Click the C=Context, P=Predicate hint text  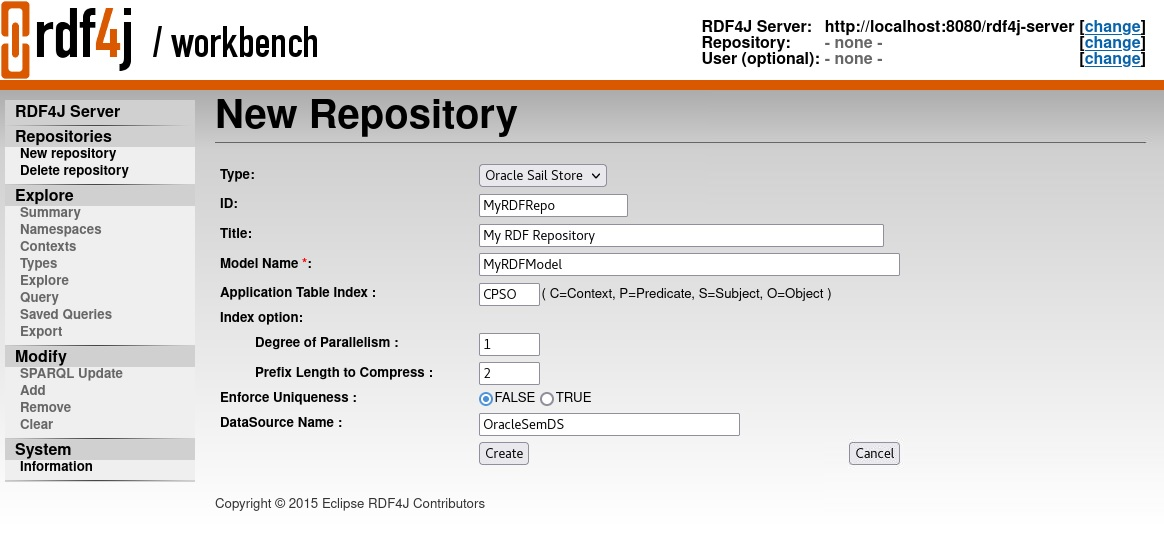687,294
